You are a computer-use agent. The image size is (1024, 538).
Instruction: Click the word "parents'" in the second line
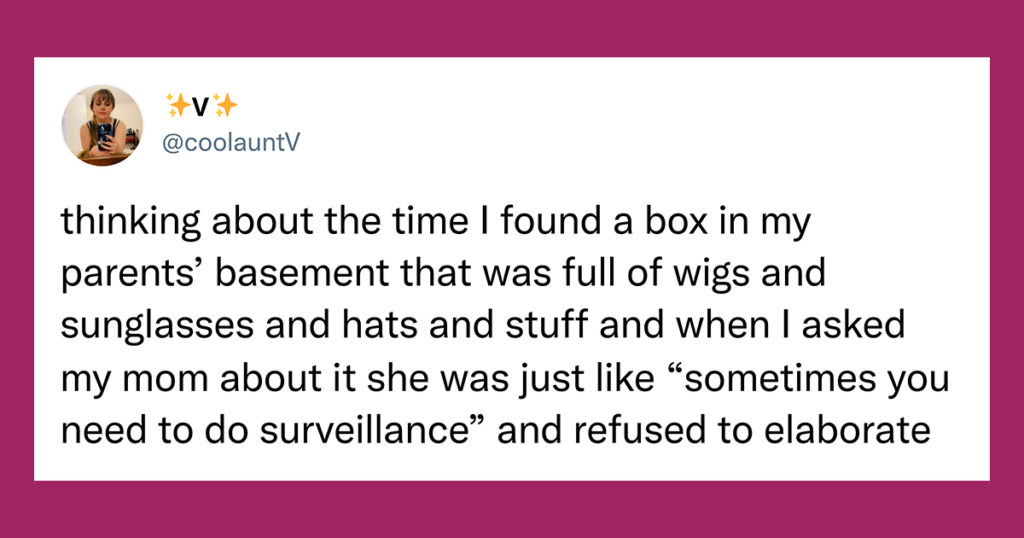point(133,275)
